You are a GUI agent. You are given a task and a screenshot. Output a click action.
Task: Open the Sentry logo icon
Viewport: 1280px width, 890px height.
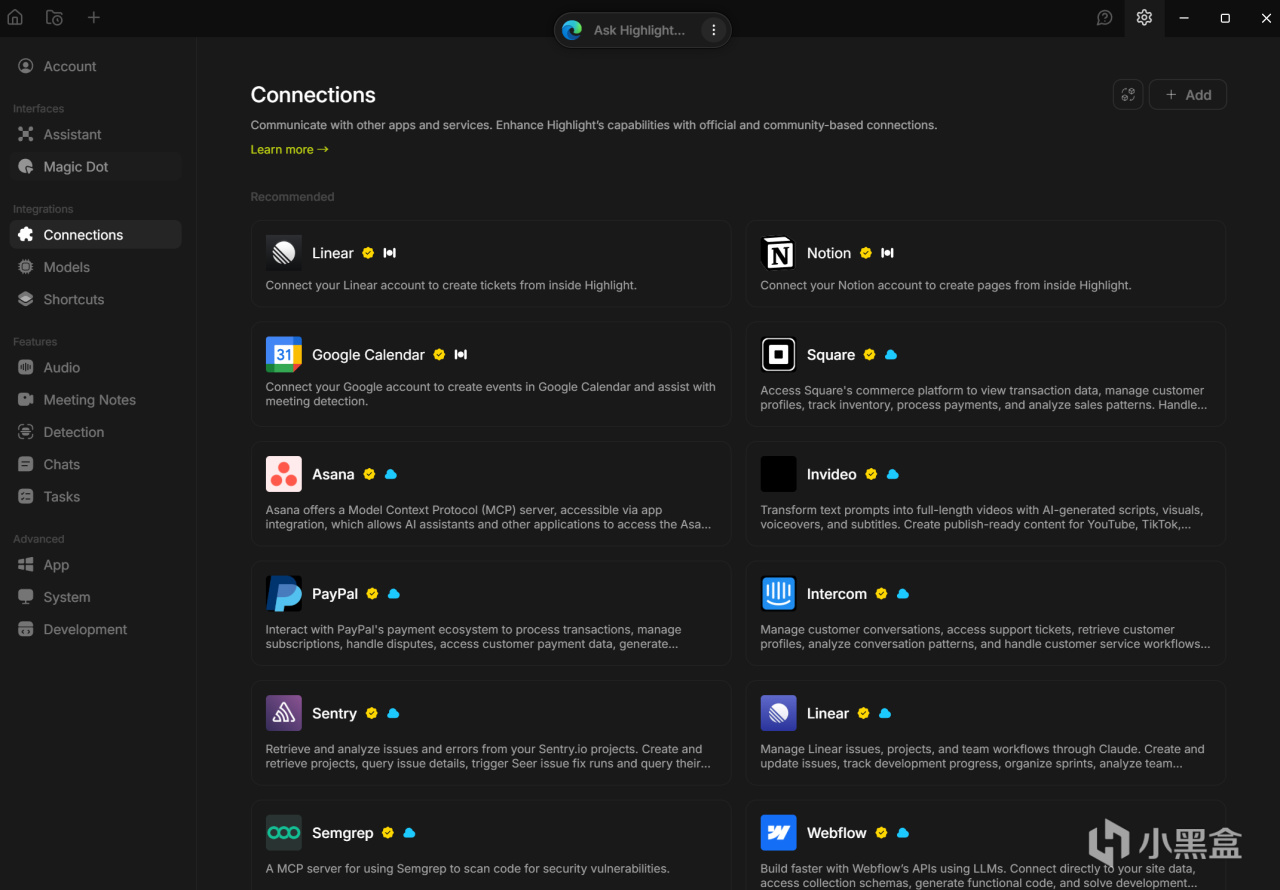284,713
